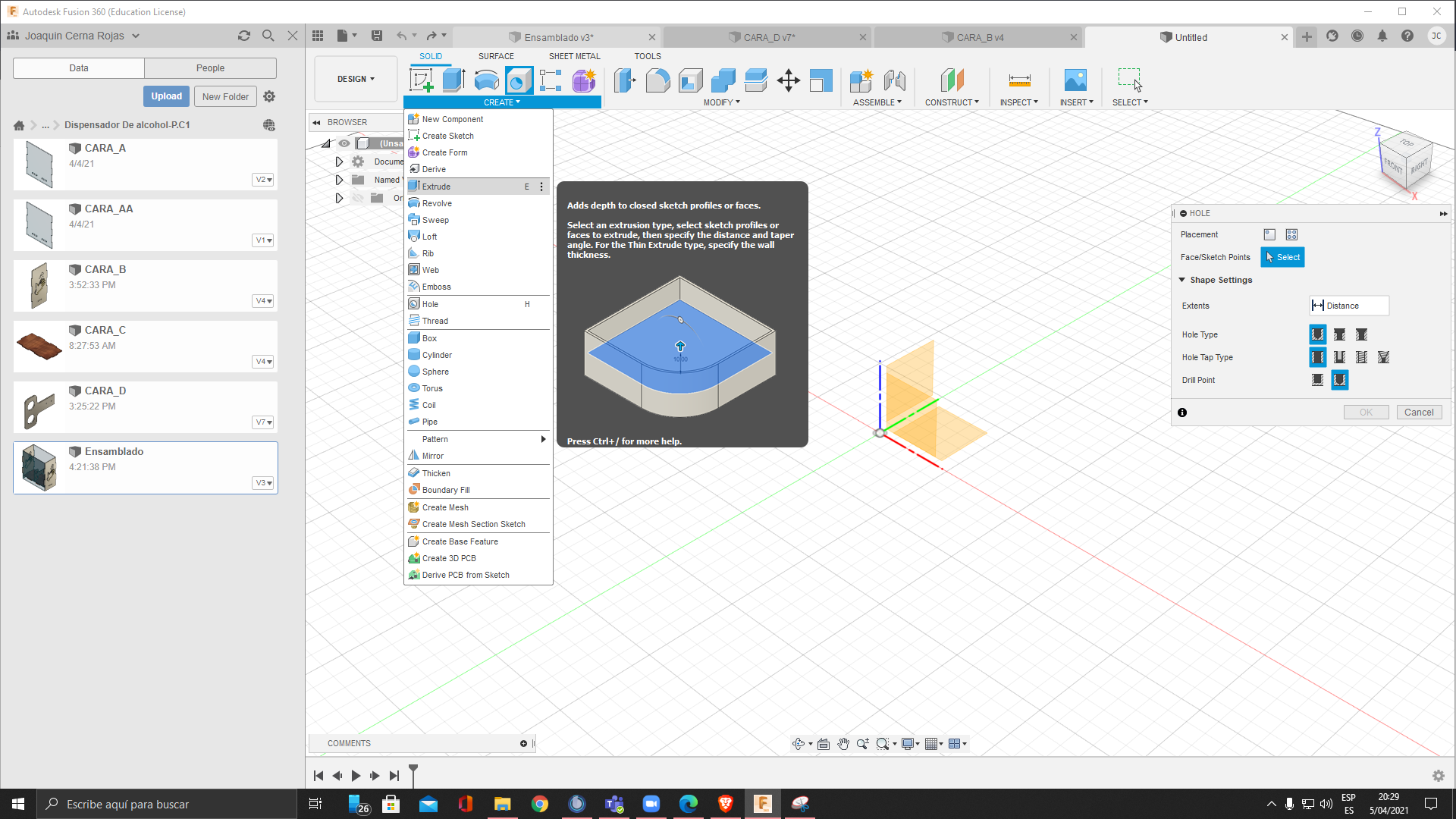Switch to People tab in data panel
The height and width of the screenshot is (819, 1456).
click(210, 68)
